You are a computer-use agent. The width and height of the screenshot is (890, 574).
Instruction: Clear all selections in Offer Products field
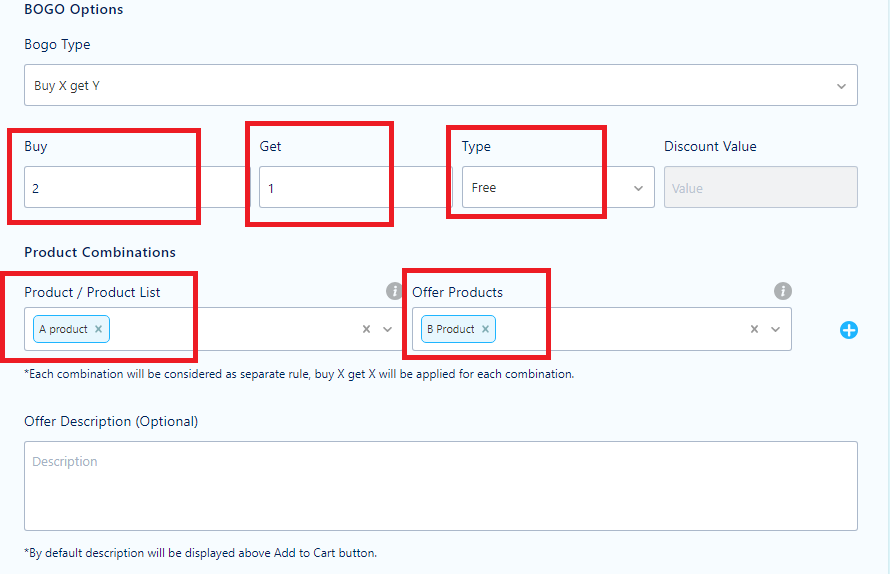(x=754, y=329)
